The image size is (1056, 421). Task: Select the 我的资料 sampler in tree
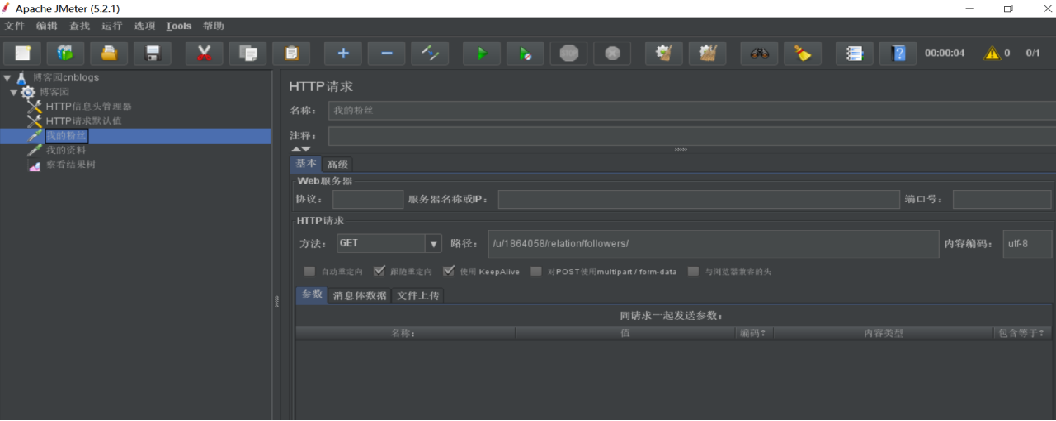pos(66,150)
